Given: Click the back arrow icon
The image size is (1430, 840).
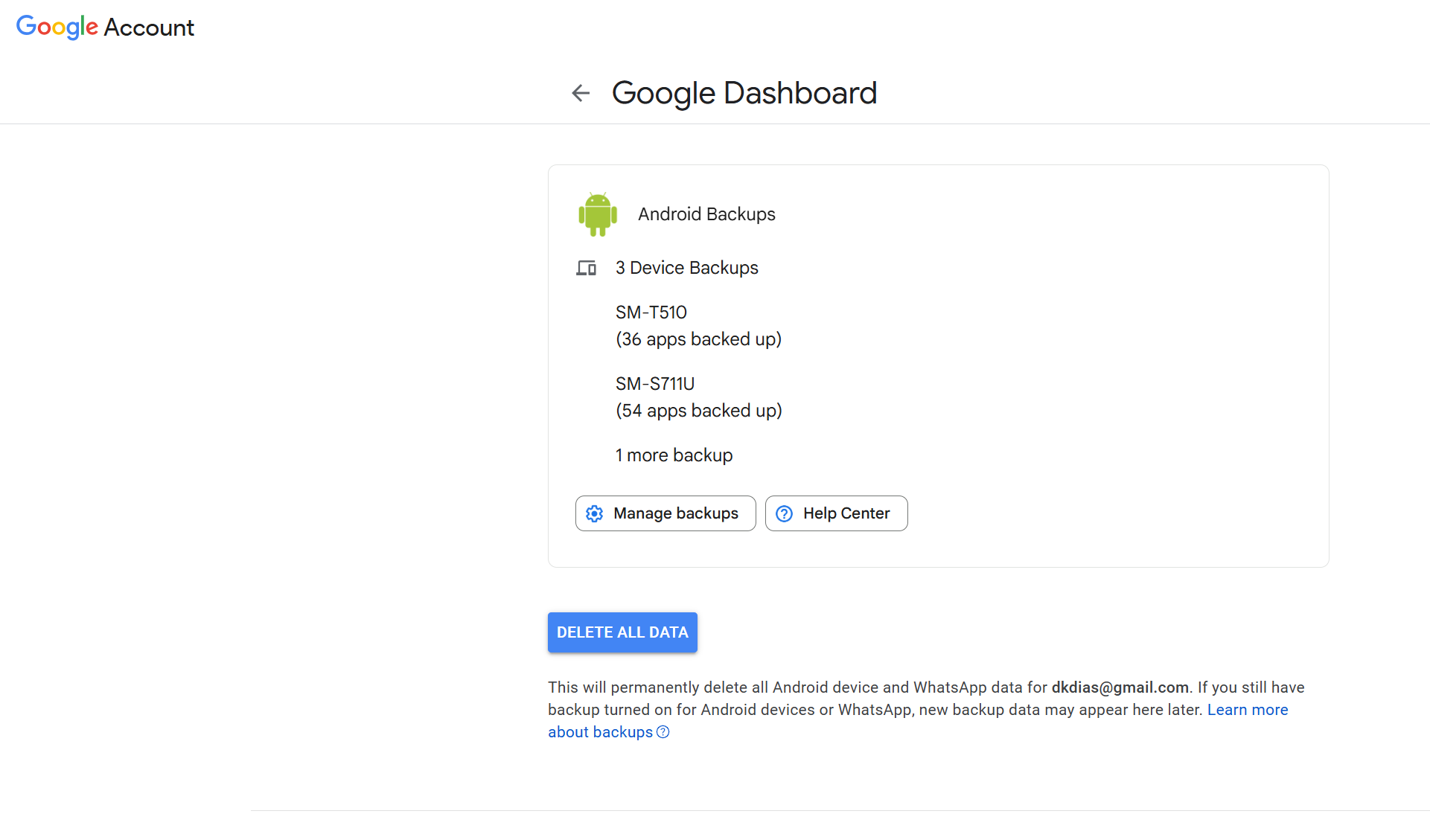Looking at the screenshot, I should click(581, 93).
